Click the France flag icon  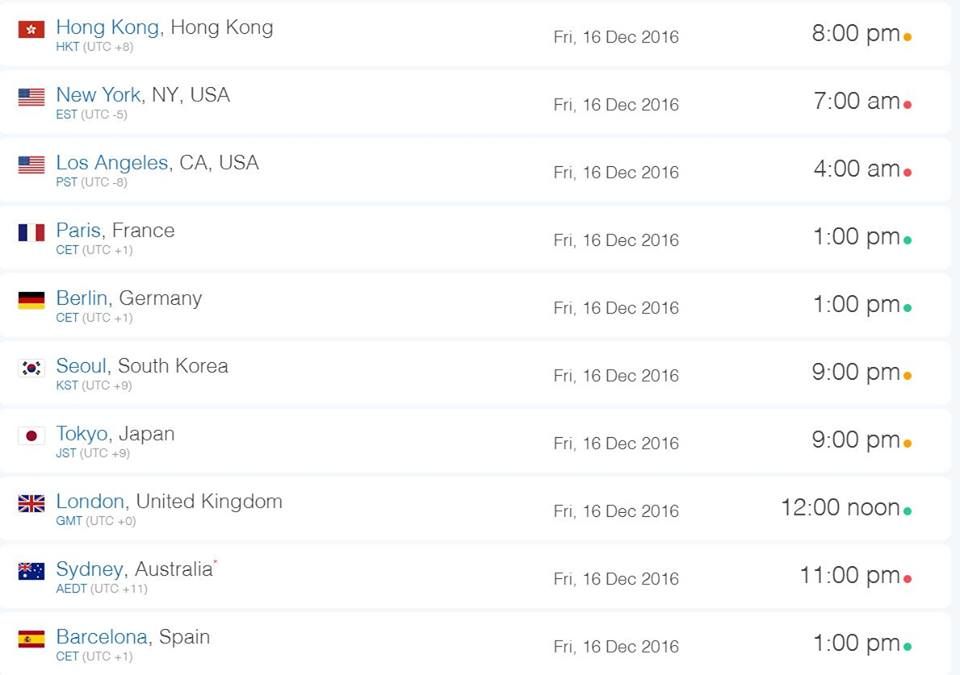click(x=31, y=232)
